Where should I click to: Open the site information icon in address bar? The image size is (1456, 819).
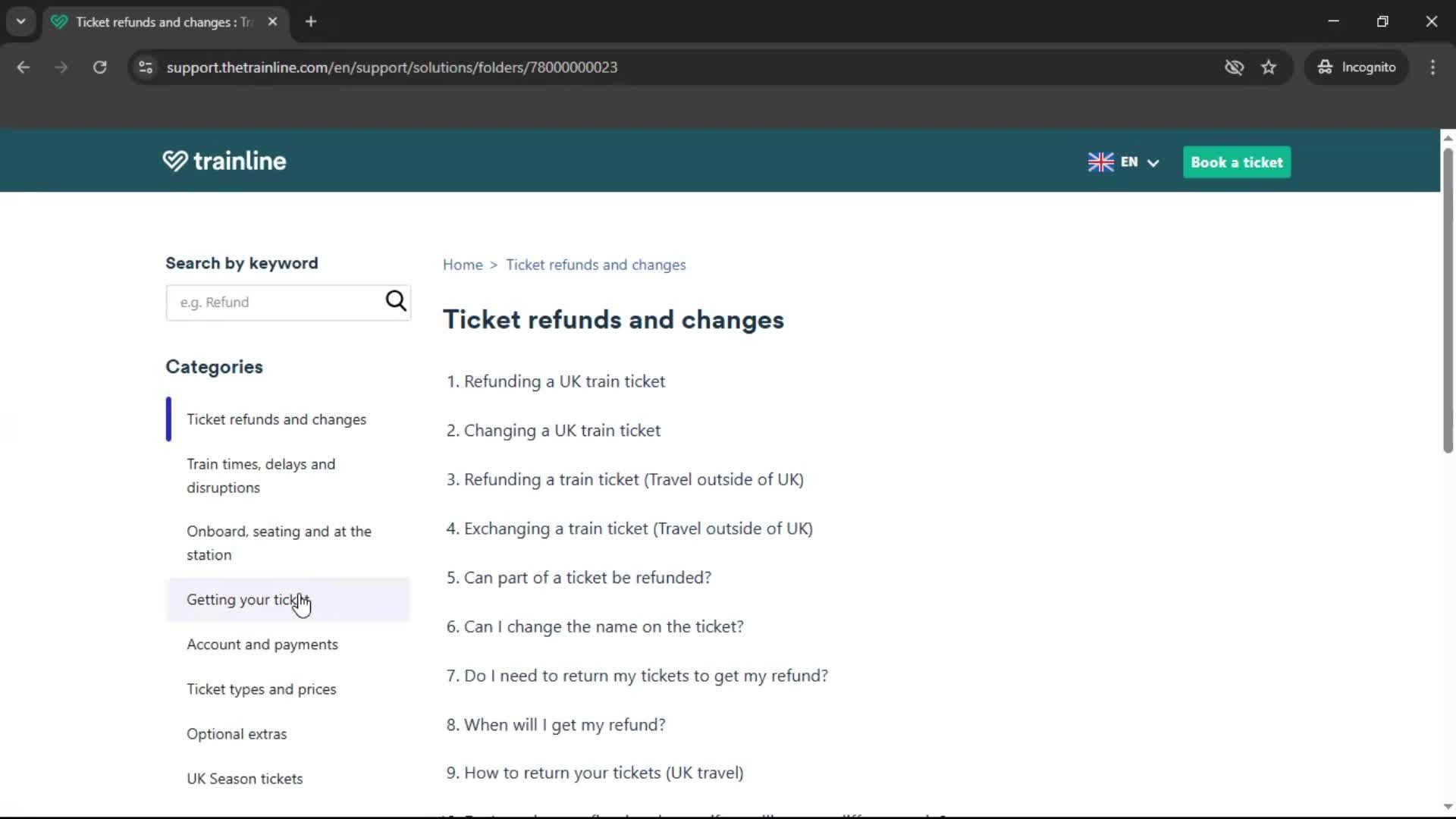click(145, 67)
